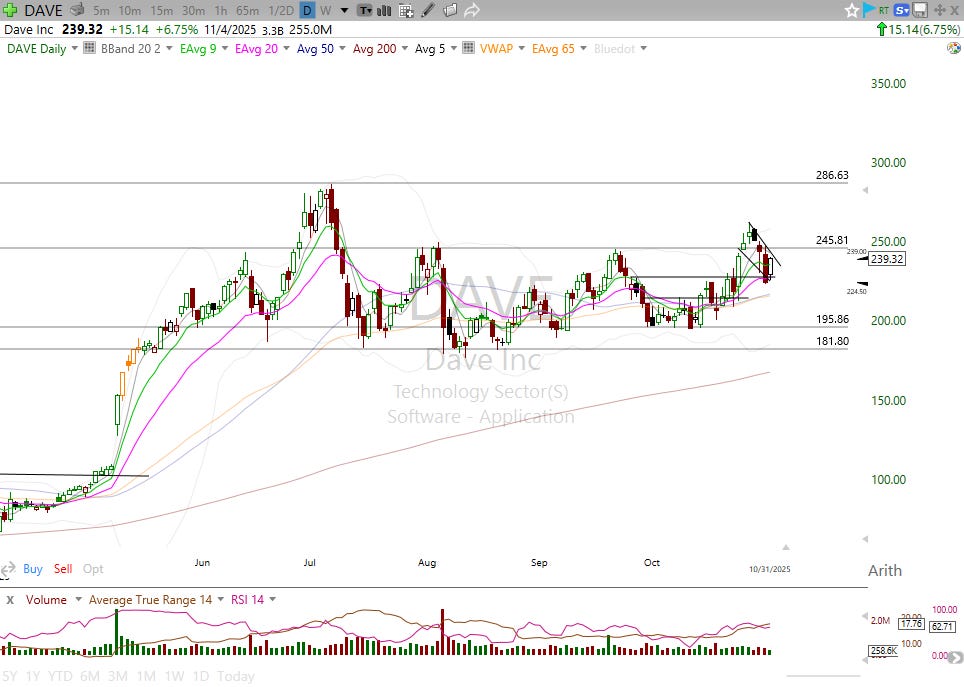Screen dimensions: 964x687
Task: Open the text tools T icon
Action: (x=365, y=10)
